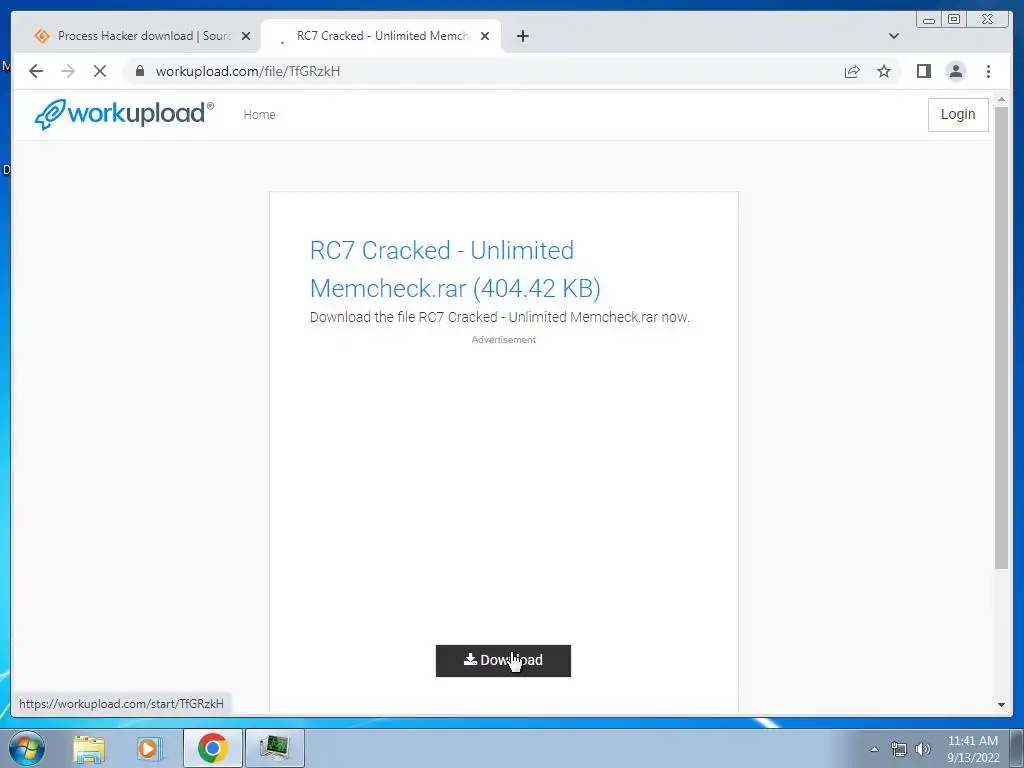Select the RC7 Cracked tab
The width and height of the screenshot is (1024, 768).
point(380,36)
